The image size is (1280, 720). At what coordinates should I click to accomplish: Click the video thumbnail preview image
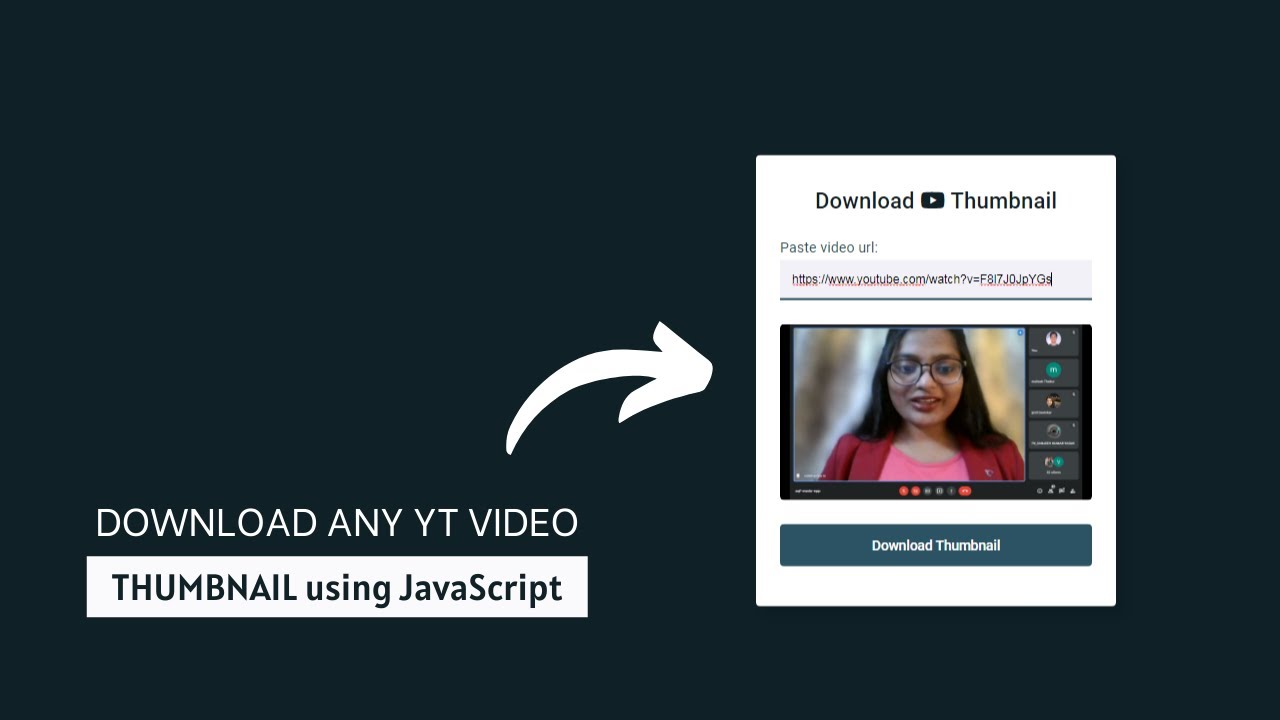point(935,412)
